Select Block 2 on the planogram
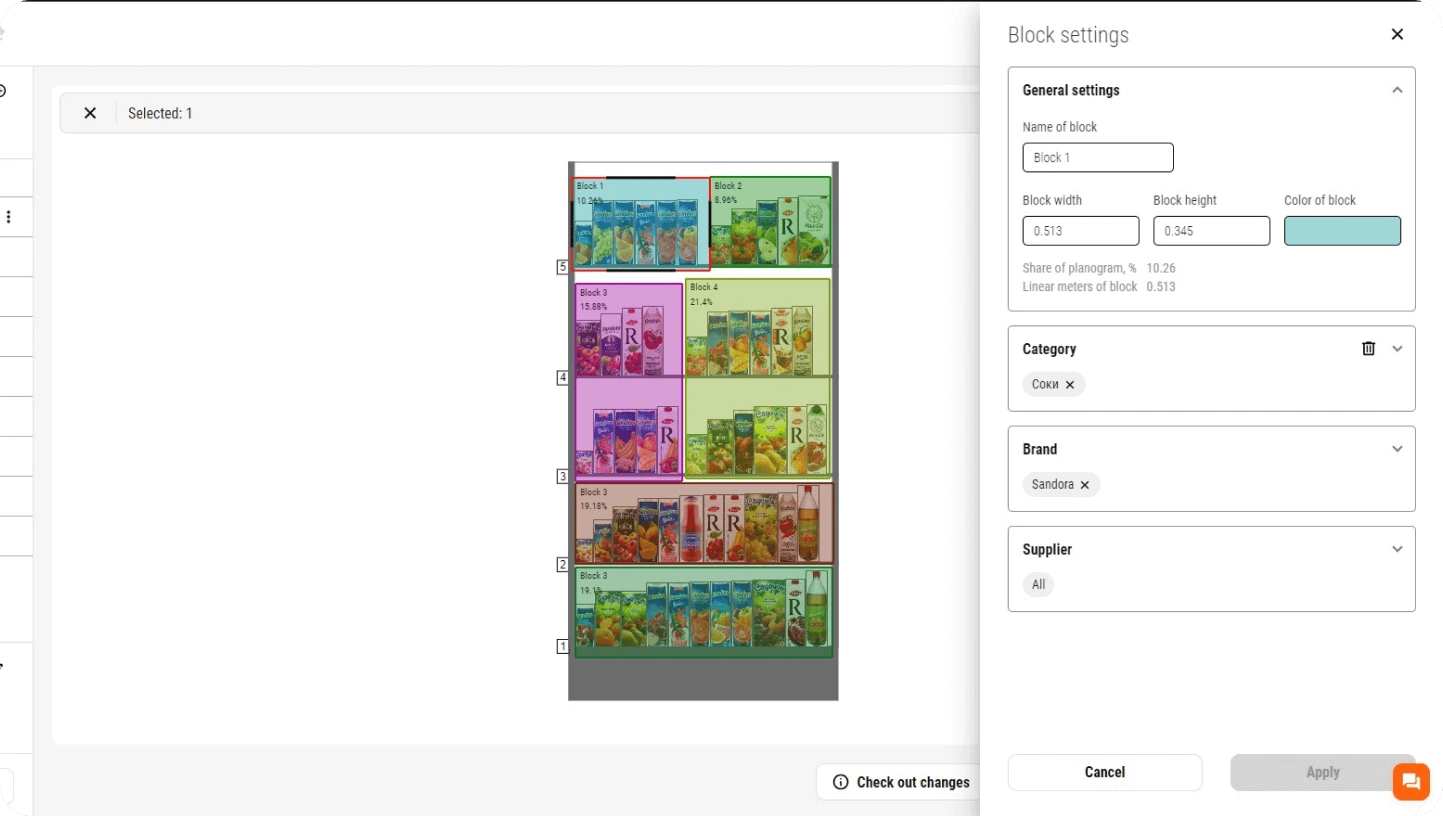 click(x=770, y=221)
